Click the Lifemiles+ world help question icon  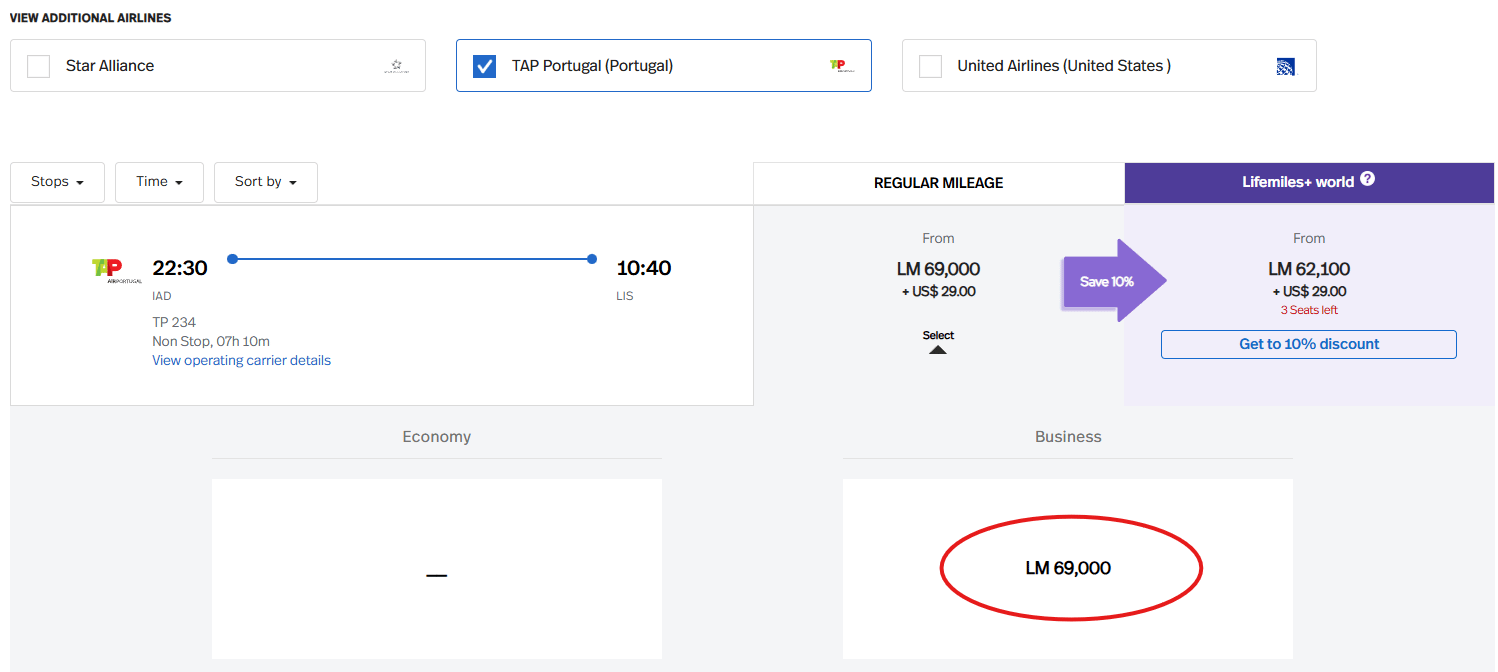click(x=1367, y=180)
